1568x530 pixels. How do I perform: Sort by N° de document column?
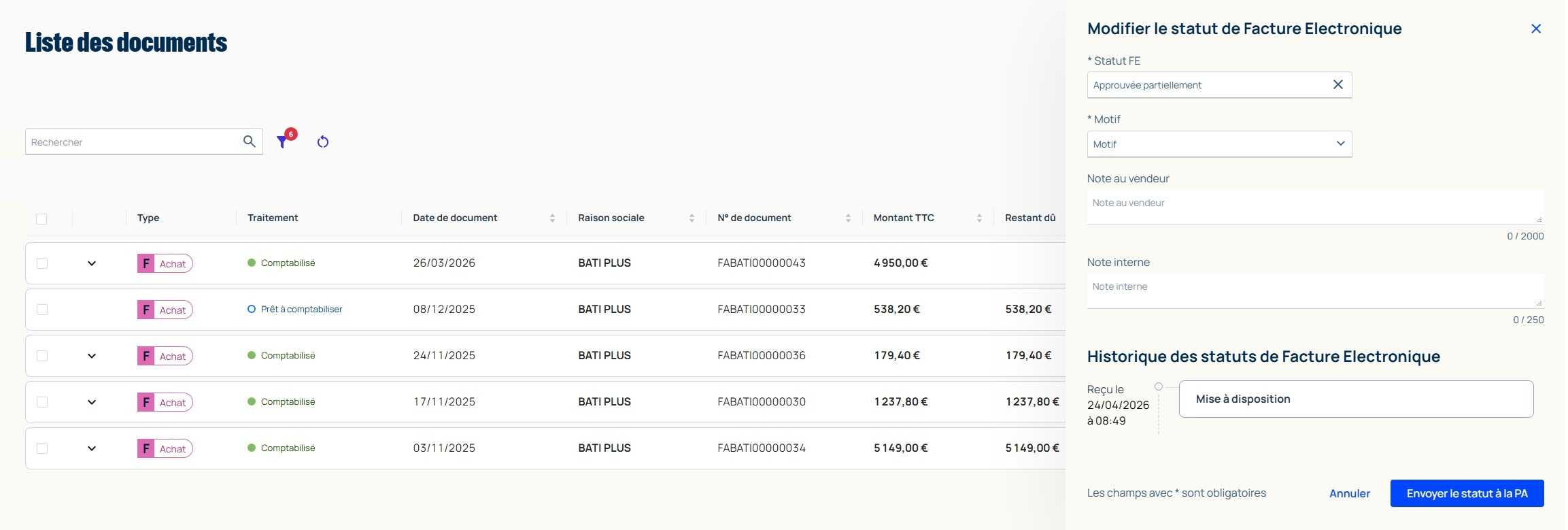click(848, 218)
